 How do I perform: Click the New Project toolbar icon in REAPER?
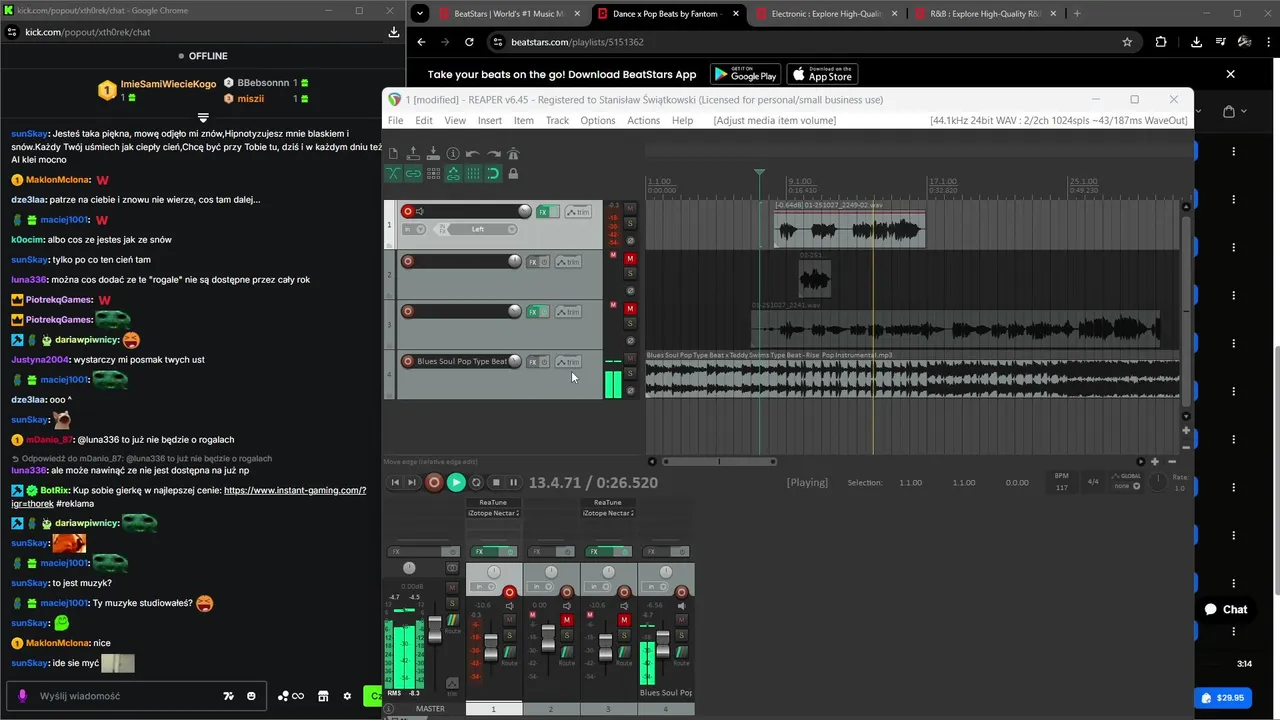[393, 153]
